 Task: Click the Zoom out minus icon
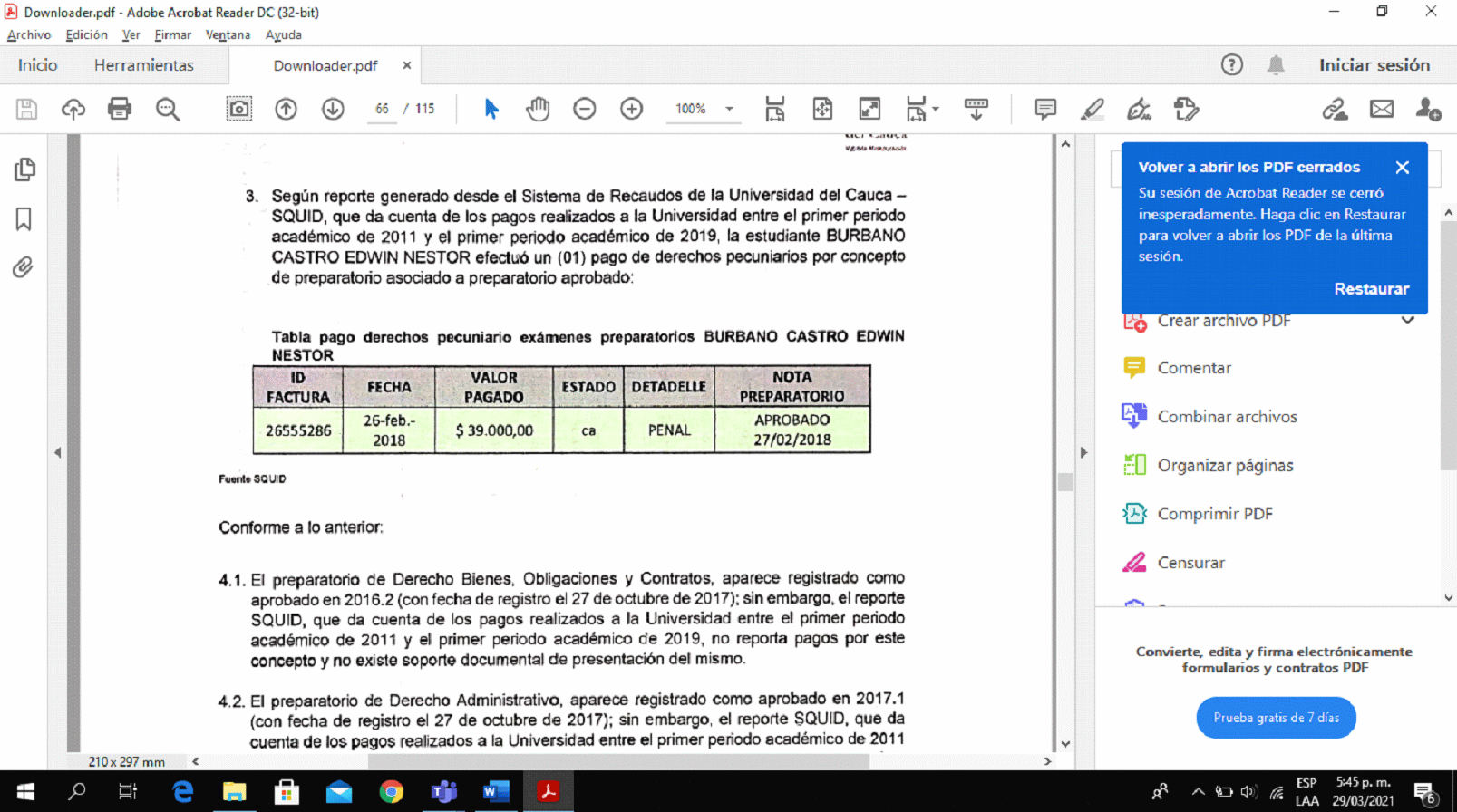coord(585,109)
